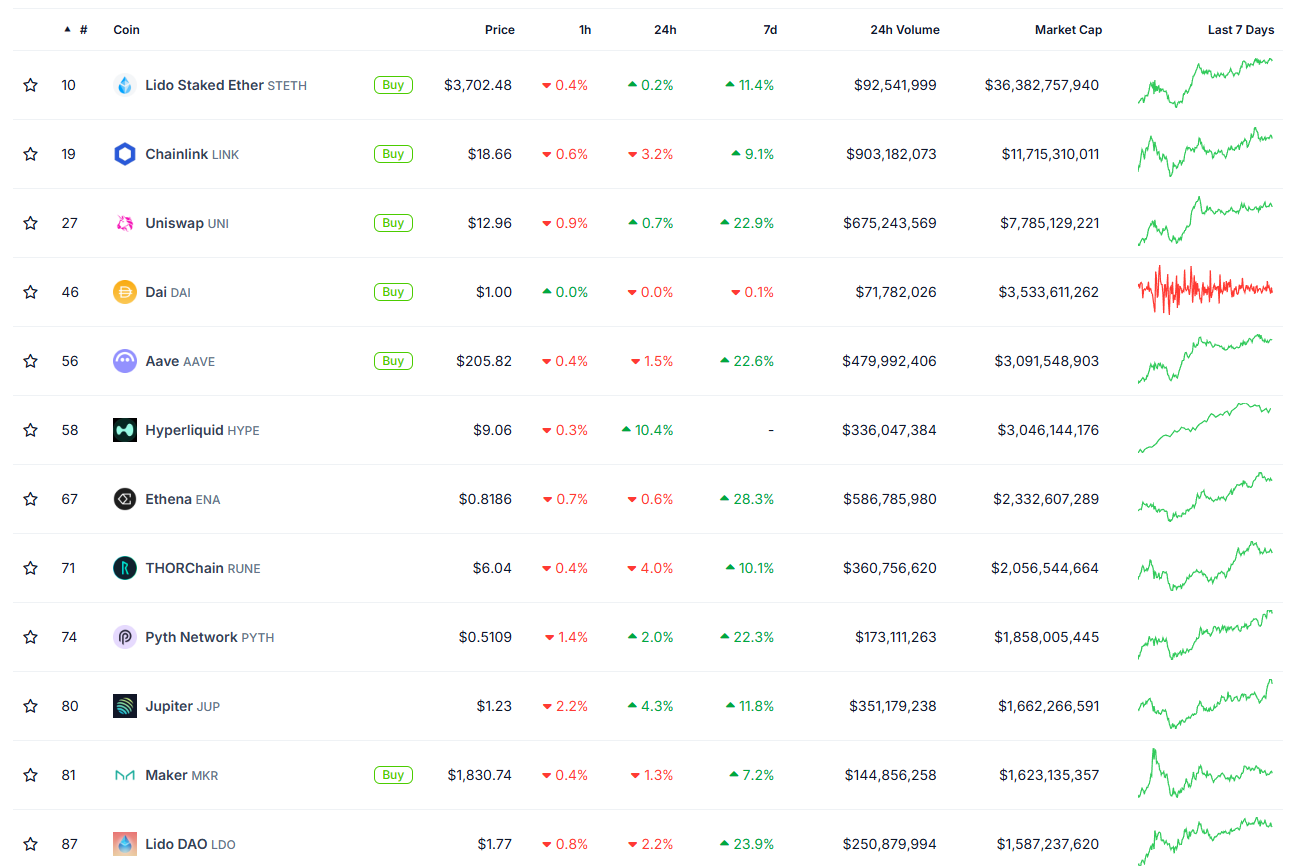Click the Buy button next to Maker
This screenshot has width=1300, height=866.
[393, 775]
